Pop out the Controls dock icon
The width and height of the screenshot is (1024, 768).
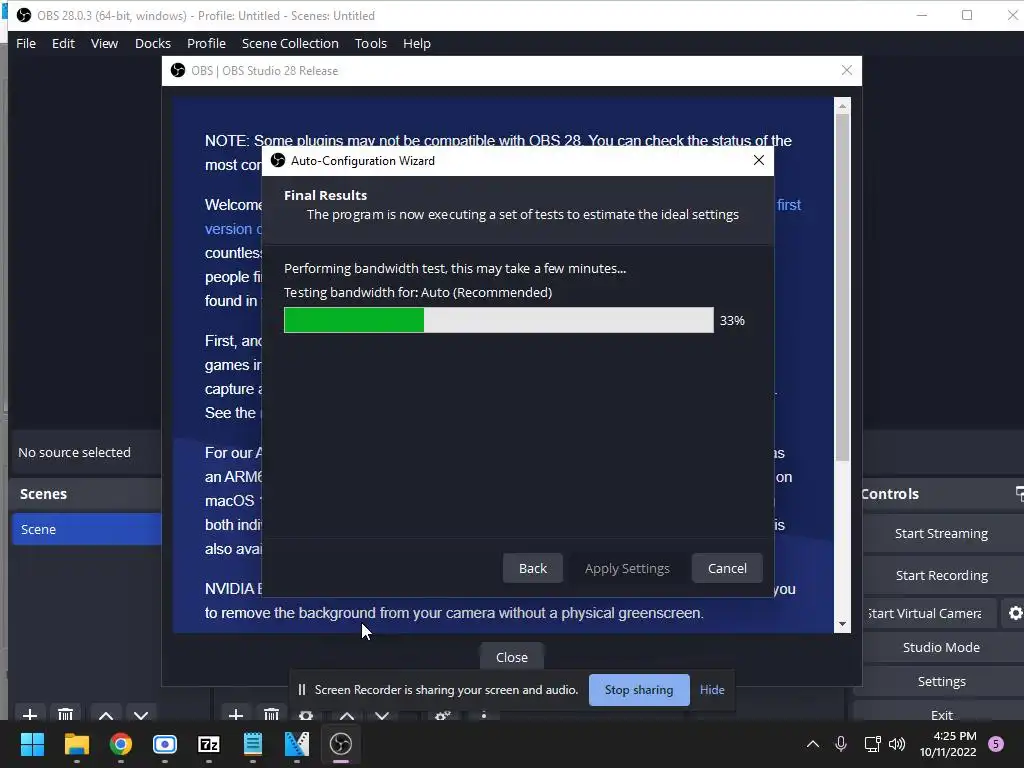point(1019,493)
